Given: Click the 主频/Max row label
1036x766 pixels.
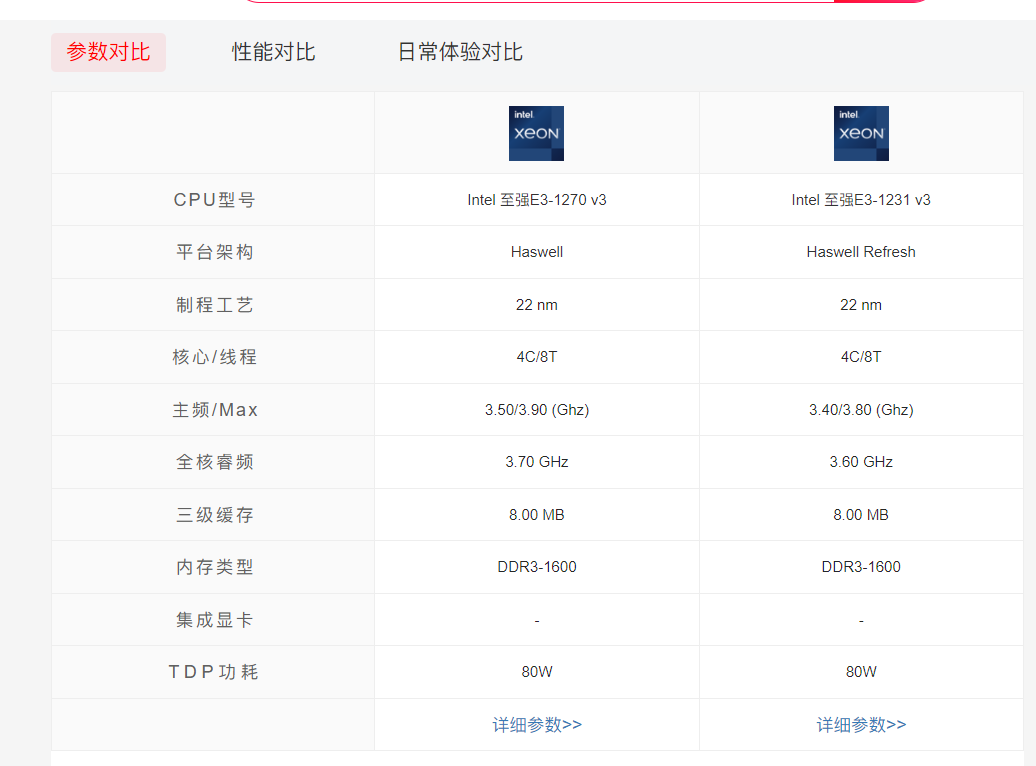Looking at the screenshot, I should pos(214,410).
